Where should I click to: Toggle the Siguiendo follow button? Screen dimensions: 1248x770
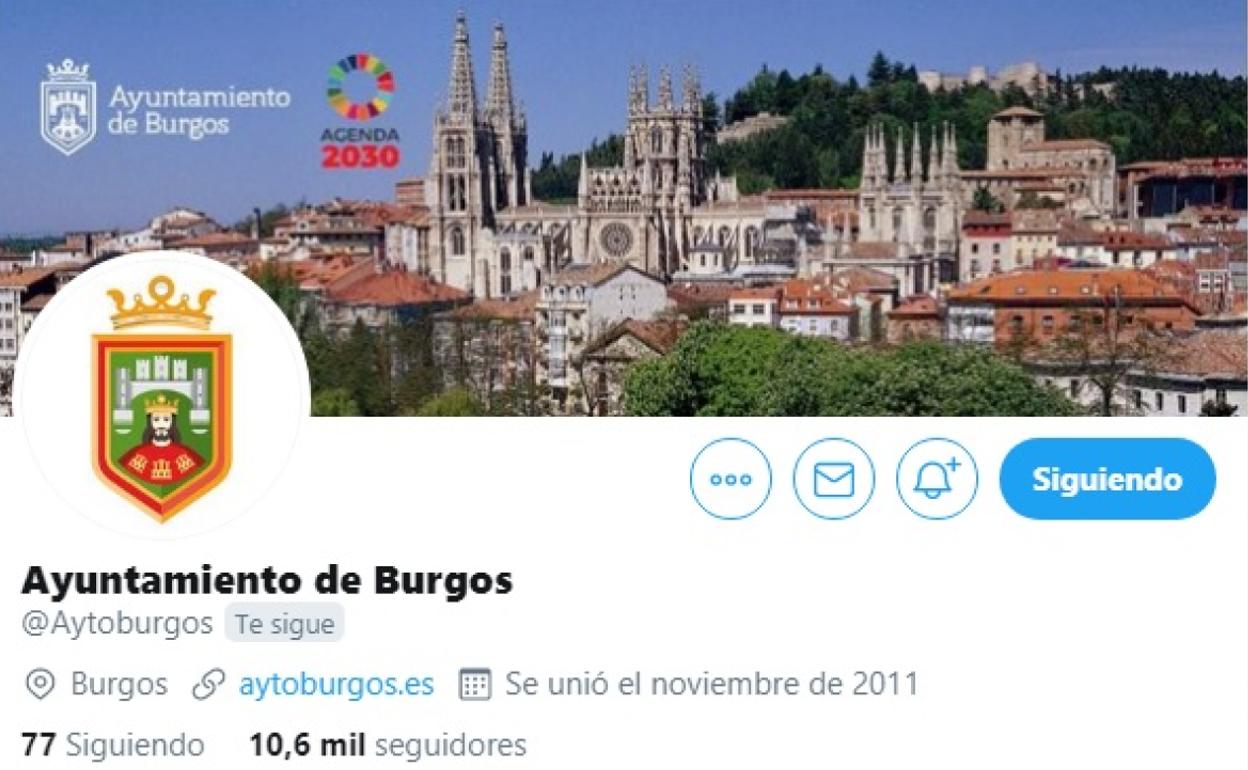[1108, 479]
